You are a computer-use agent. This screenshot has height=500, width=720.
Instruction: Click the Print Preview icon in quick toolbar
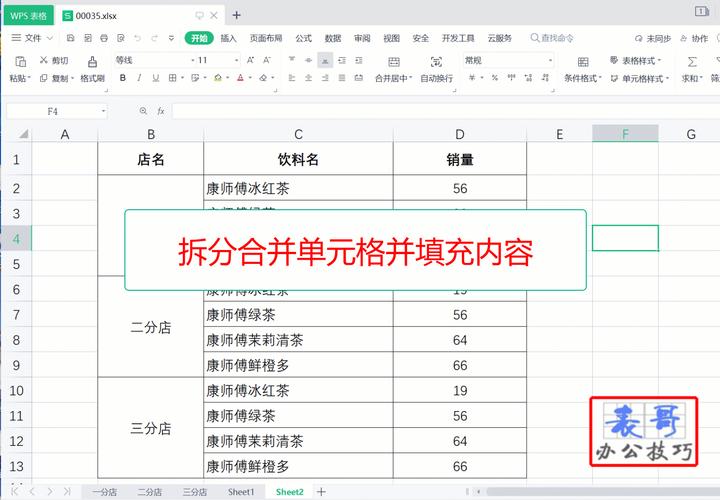pyautogui.click(x=121, y=38)
